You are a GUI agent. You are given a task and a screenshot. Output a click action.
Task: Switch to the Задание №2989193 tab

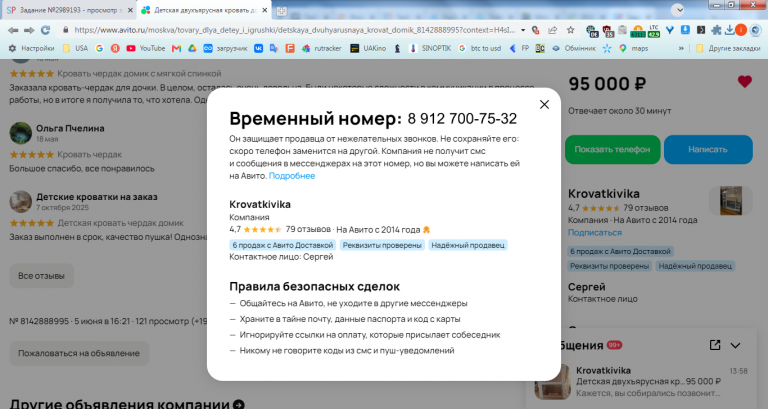pos(69,10)
